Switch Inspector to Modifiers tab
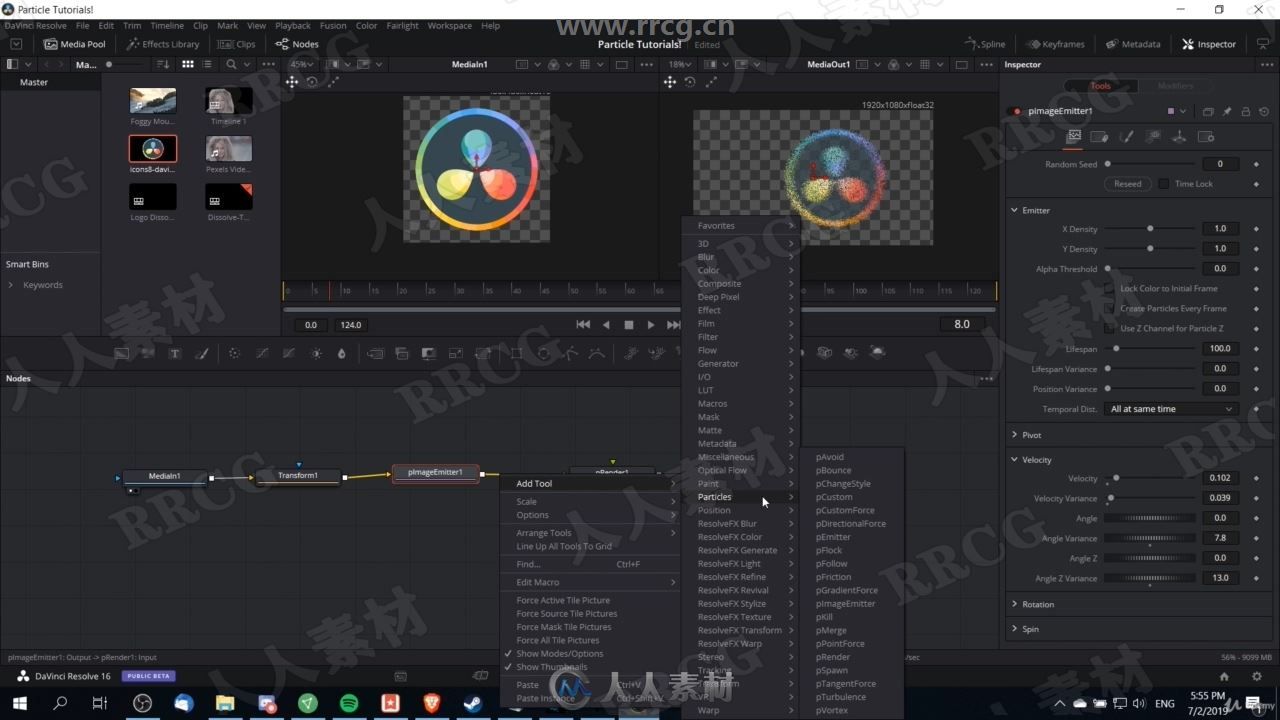The width and height of the screenshot is (1280, 720). (x=1175, y=86)
